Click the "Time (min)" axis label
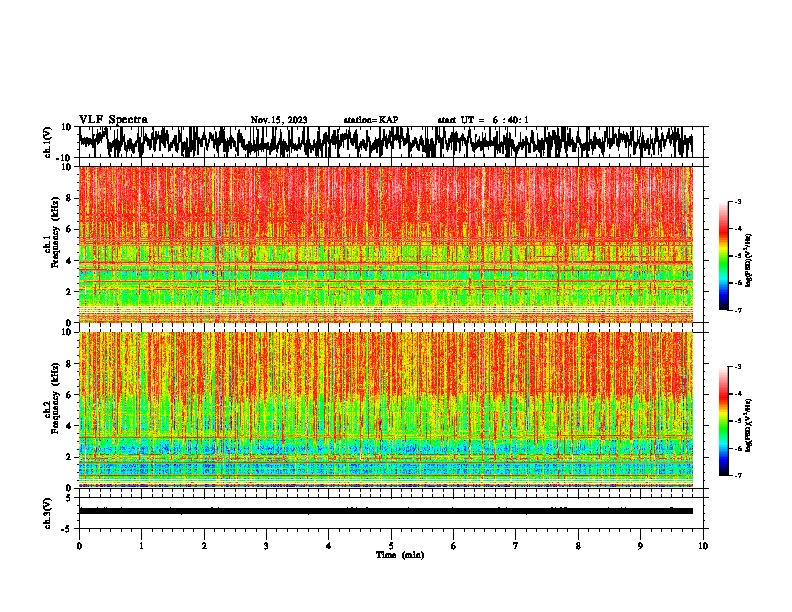Viewport: 792px width, 612px height. 400,555
